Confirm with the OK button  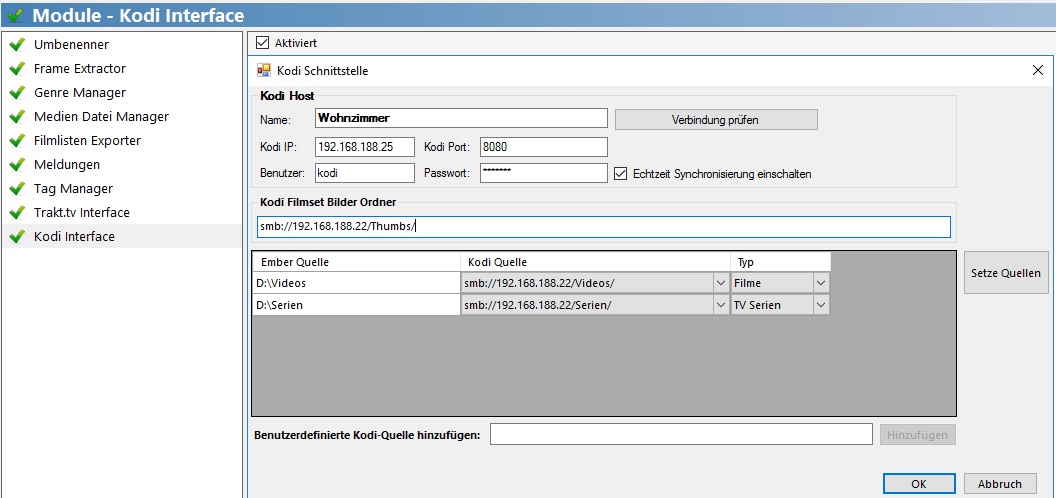(919, 484)
